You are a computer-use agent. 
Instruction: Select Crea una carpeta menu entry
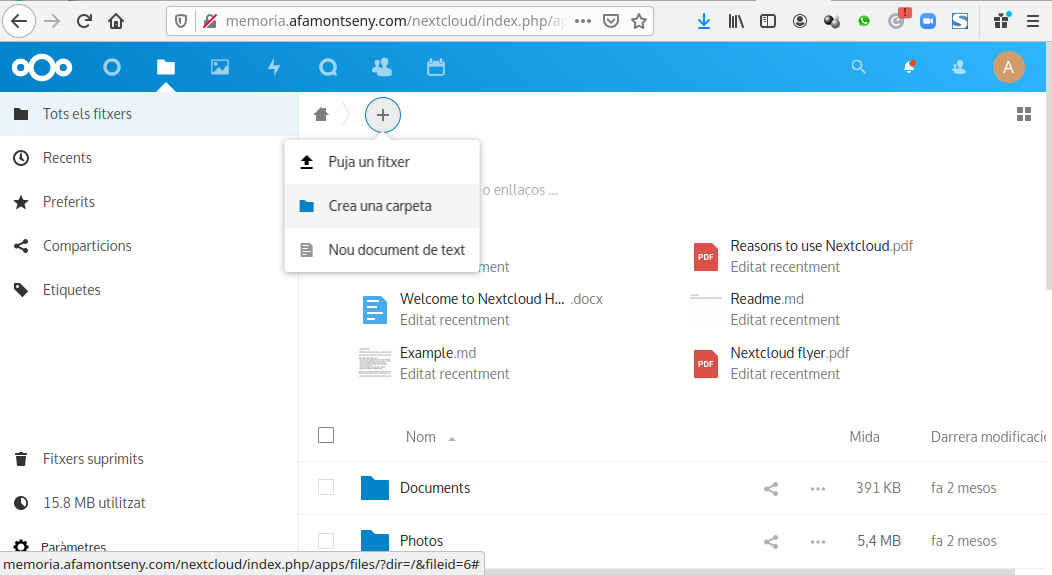coord(380,206)
